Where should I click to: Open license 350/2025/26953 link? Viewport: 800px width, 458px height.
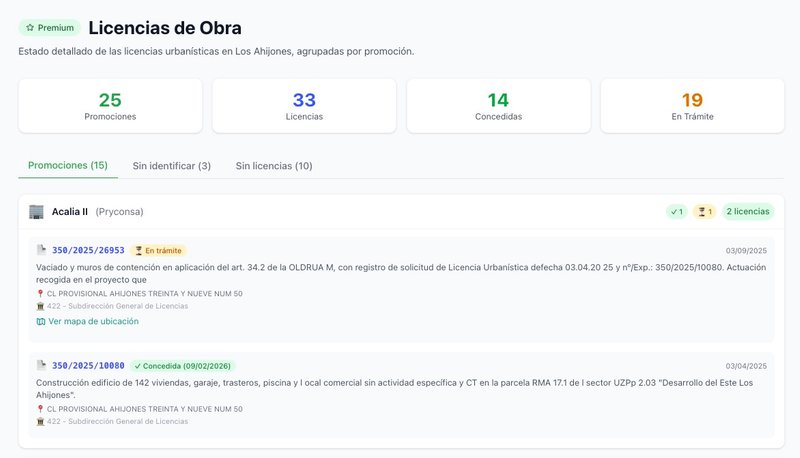88,250
